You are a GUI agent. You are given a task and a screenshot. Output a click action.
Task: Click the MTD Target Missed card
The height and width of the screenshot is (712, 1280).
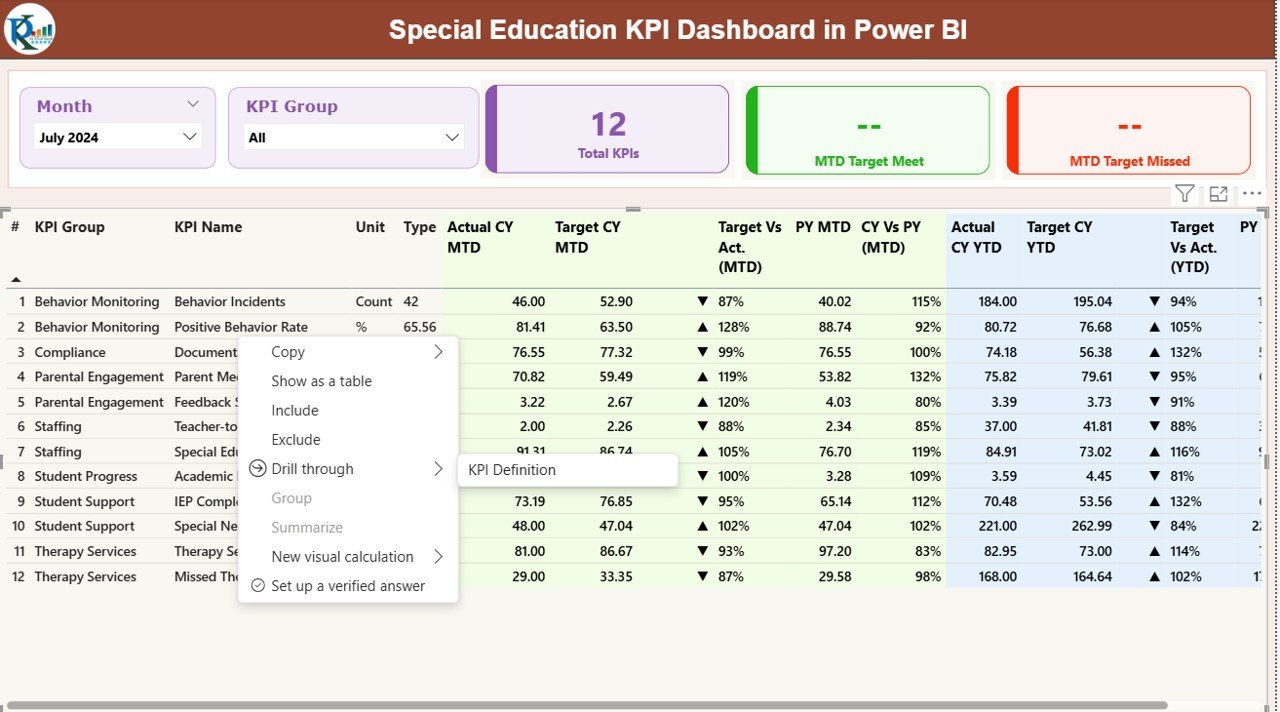pos(1129,130)
